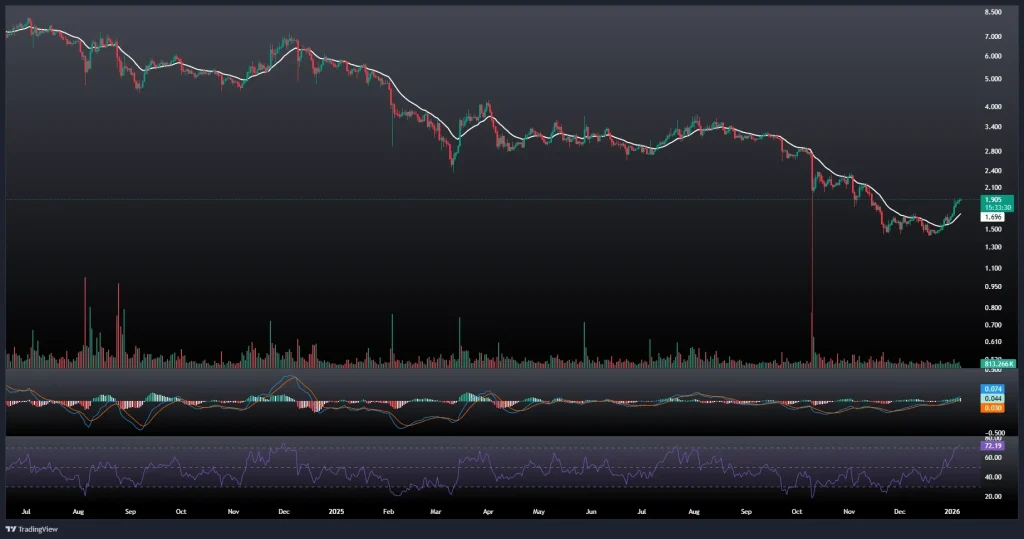Viewport: 1024px width, 539px height.
Task: Click the 8.500 price scale level
Action: pos(993,12)
